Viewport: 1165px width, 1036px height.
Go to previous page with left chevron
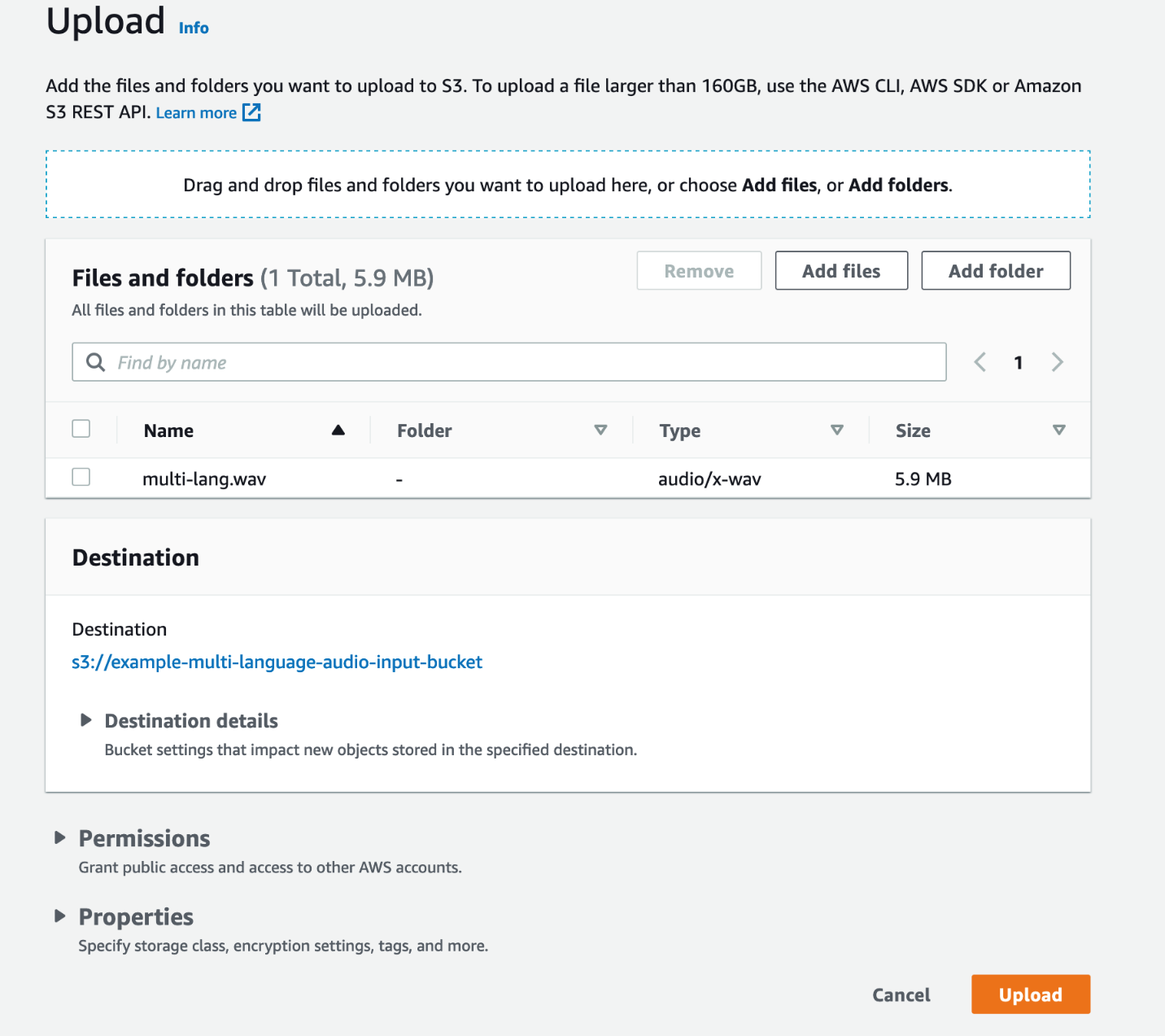(x=980, y=362)
